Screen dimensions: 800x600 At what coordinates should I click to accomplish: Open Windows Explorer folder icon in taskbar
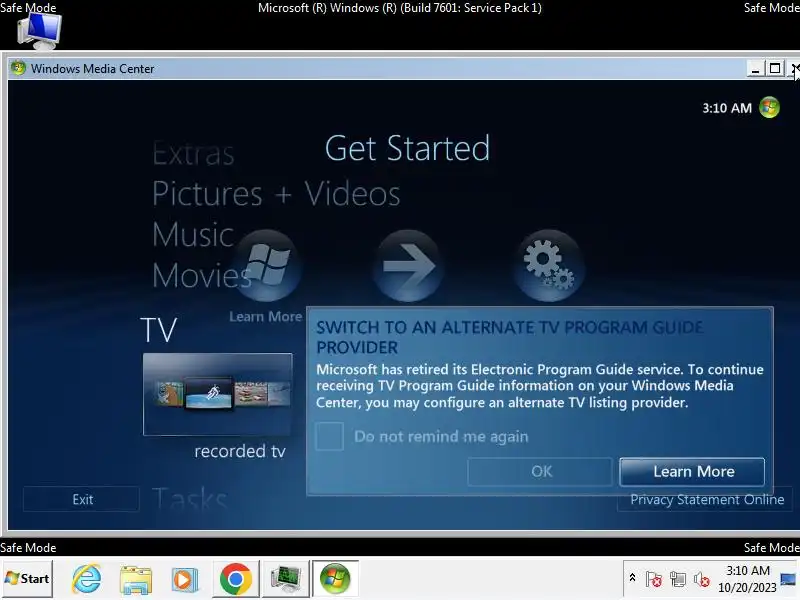tap(136, 579)
